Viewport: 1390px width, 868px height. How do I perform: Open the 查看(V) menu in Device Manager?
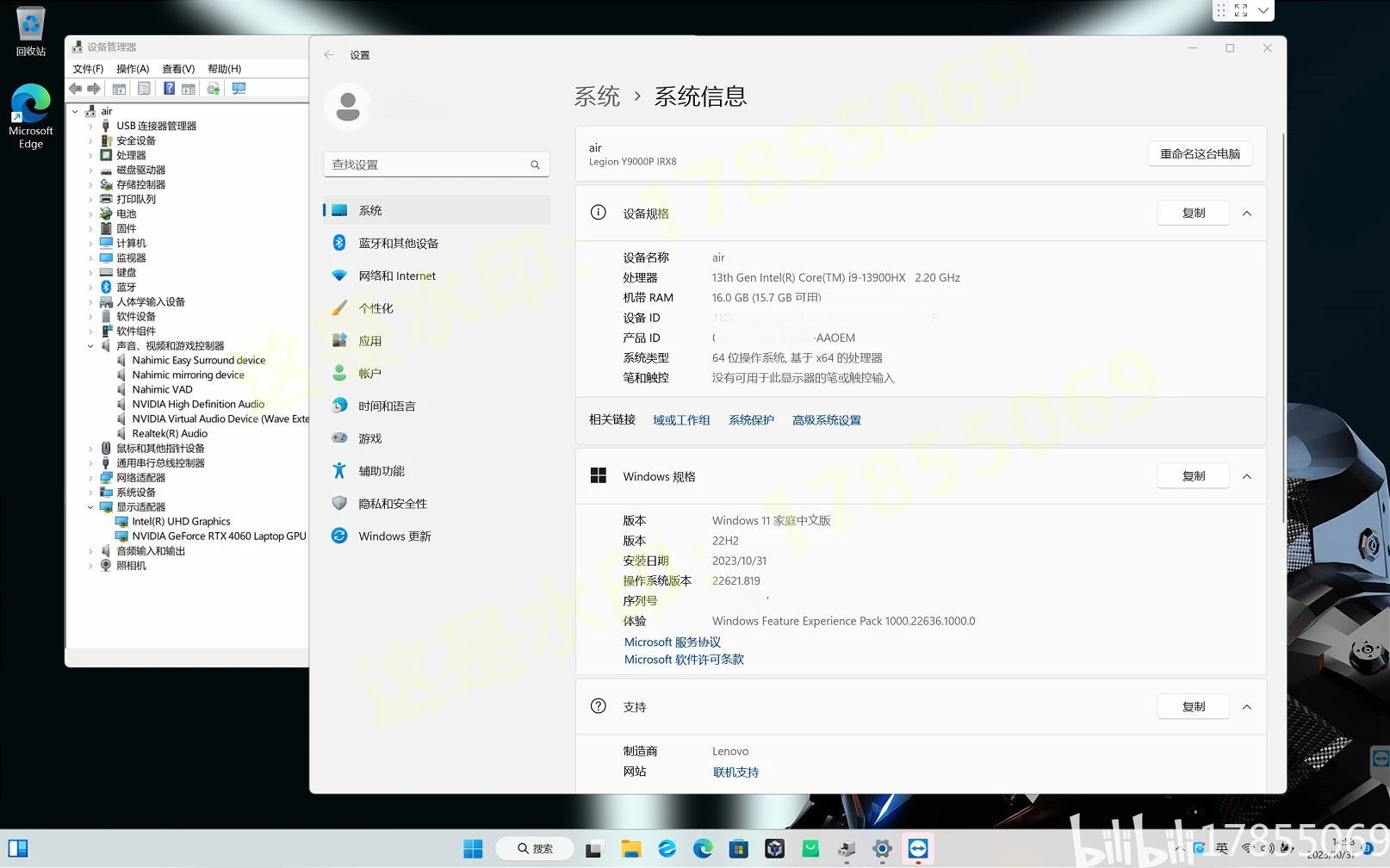click(x=178, y=69)
